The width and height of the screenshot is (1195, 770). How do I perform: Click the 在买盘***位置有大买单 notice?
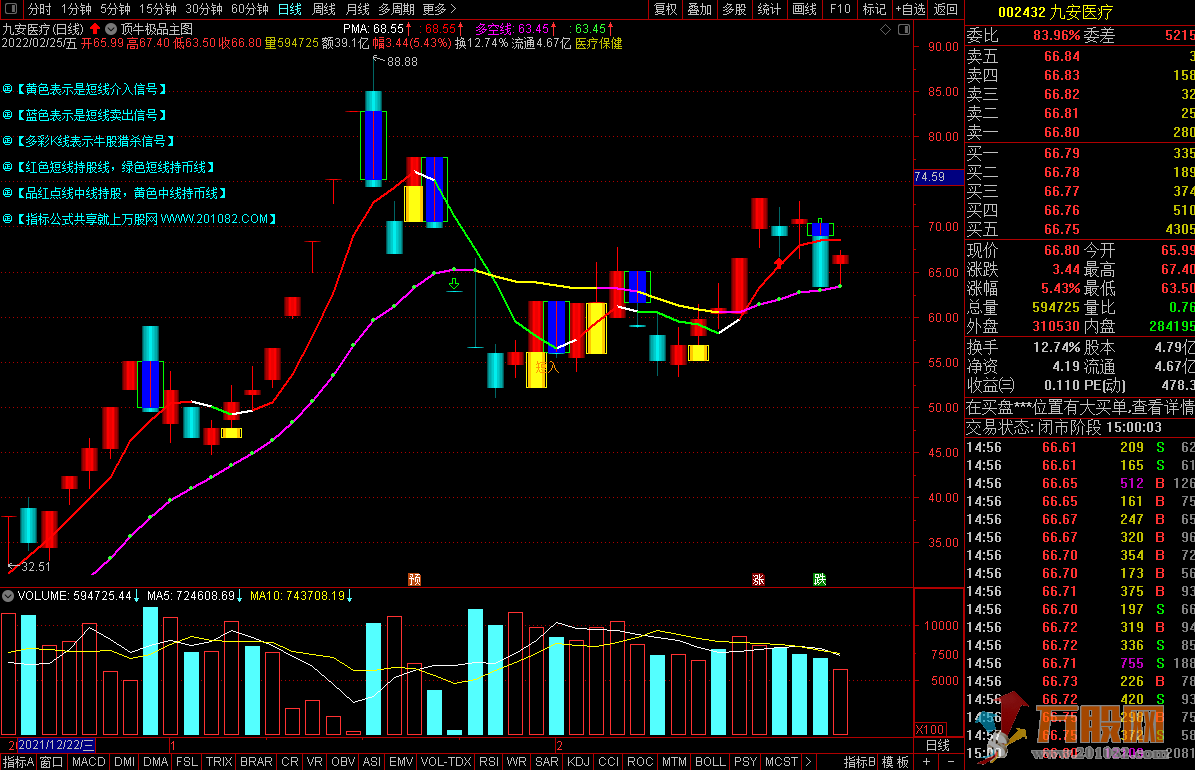pyautogui.click(x=1080, y=407)
